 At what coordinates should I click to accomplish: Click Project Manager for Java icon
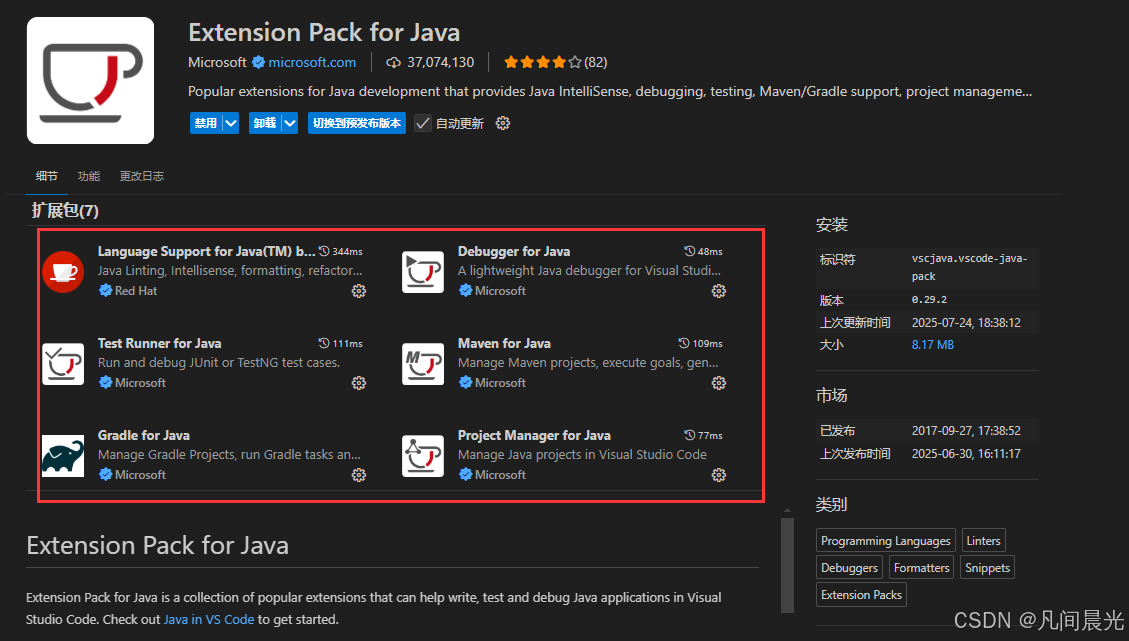pyautogui.click(x=423, y=456)
